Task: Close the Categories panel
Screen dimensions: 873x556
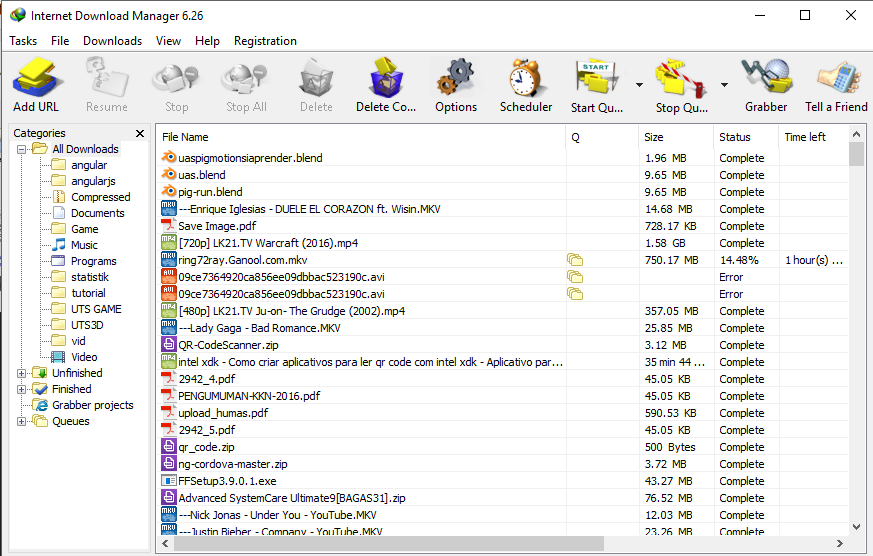Action: point(140,133)
